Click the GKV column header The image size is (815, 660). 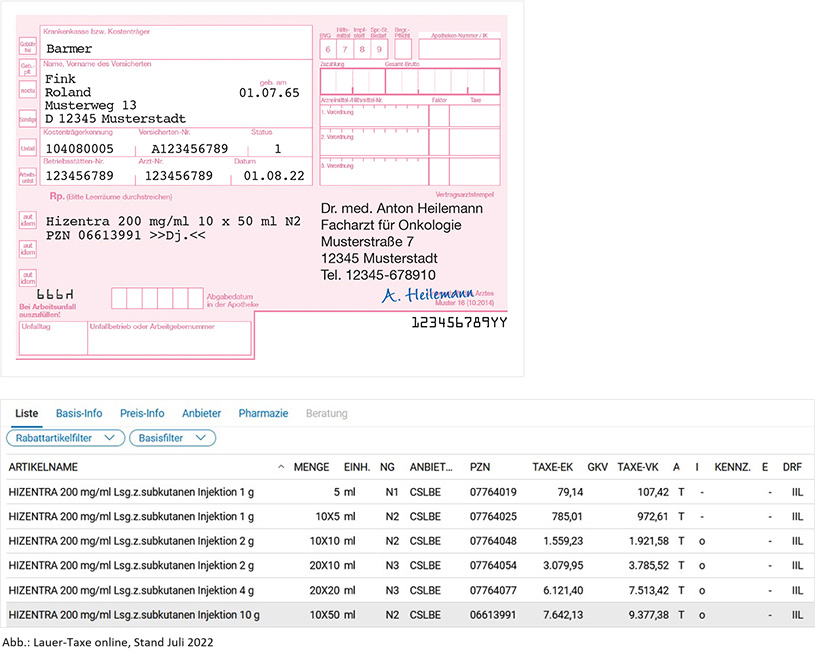coord(597,467)
